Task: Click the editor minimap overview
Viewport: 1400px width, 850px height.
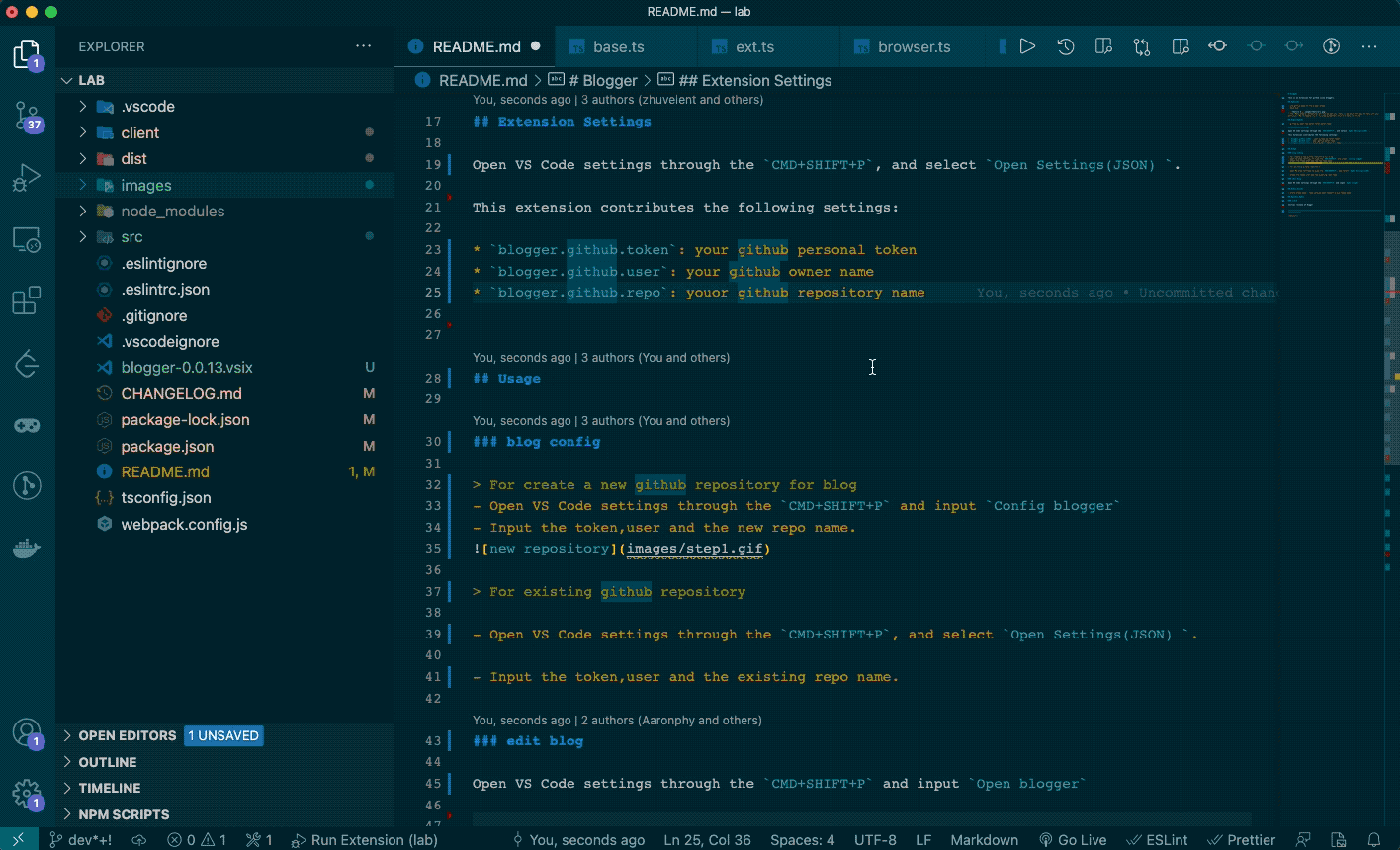Action: pos(1332,156)
